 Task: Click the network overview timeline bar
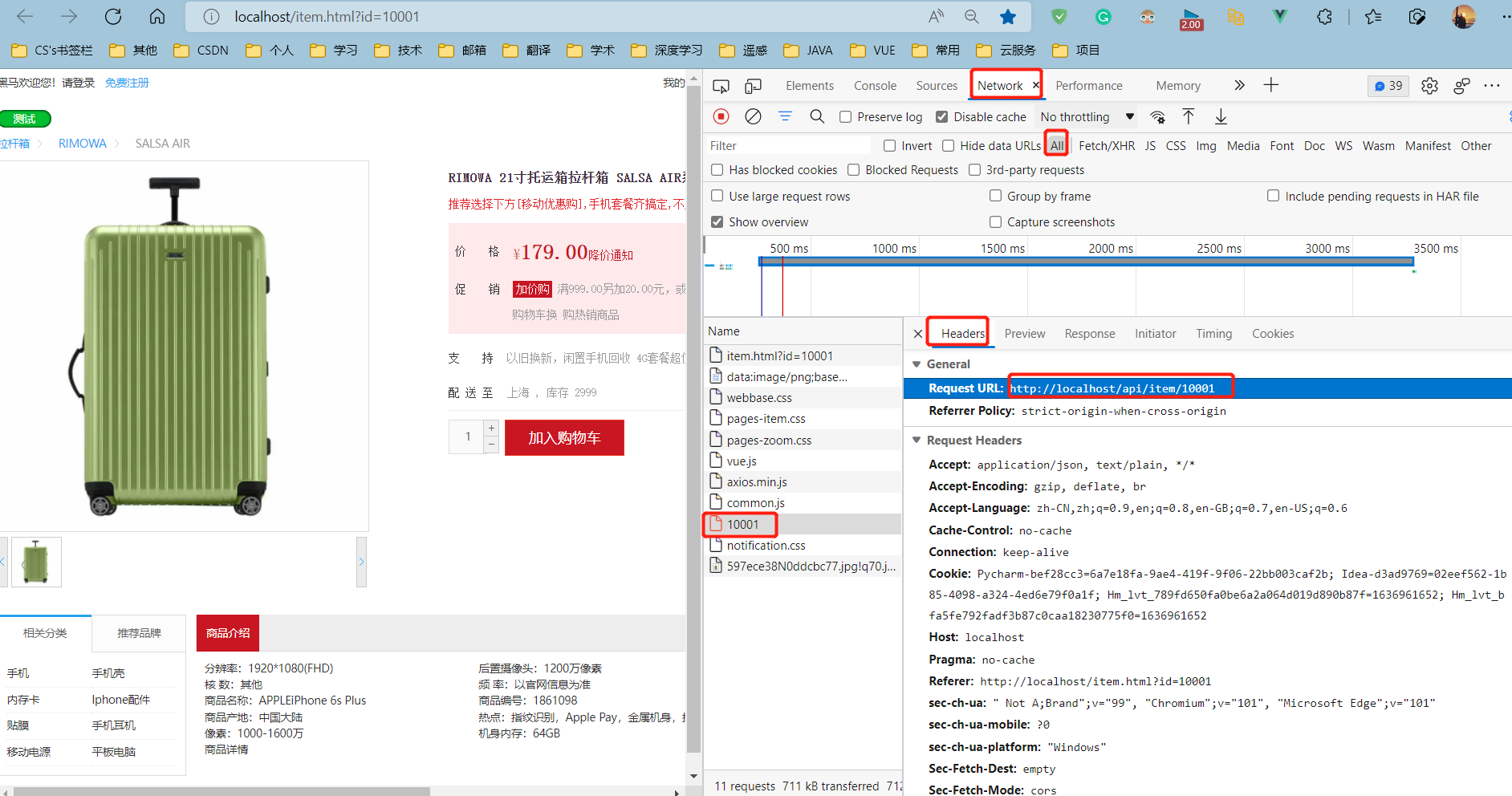coord(1086,262)
